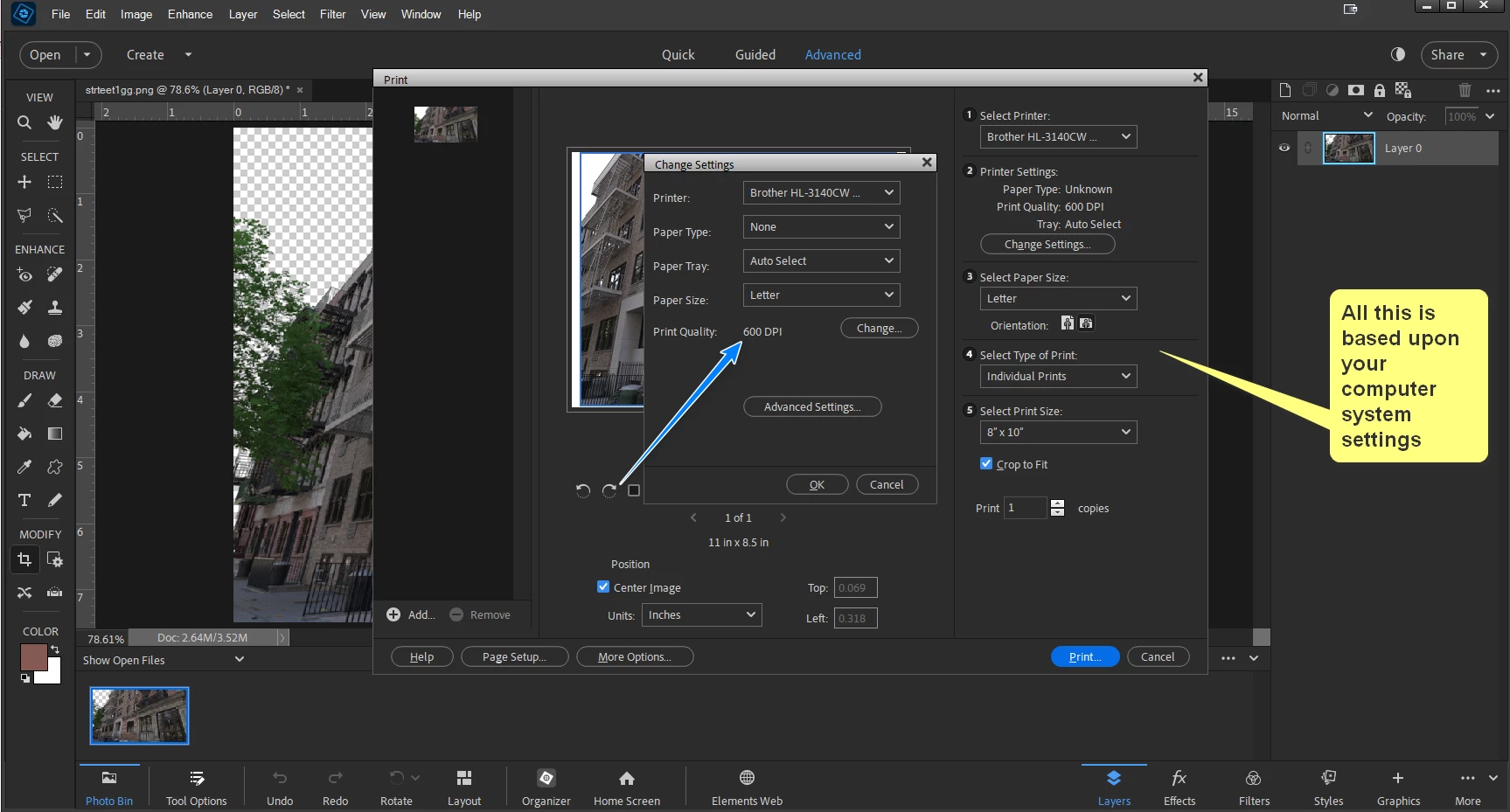Disable the Center Image checkbox
Viewport: 1510px width, 812px height.
[x=603, y=587]
